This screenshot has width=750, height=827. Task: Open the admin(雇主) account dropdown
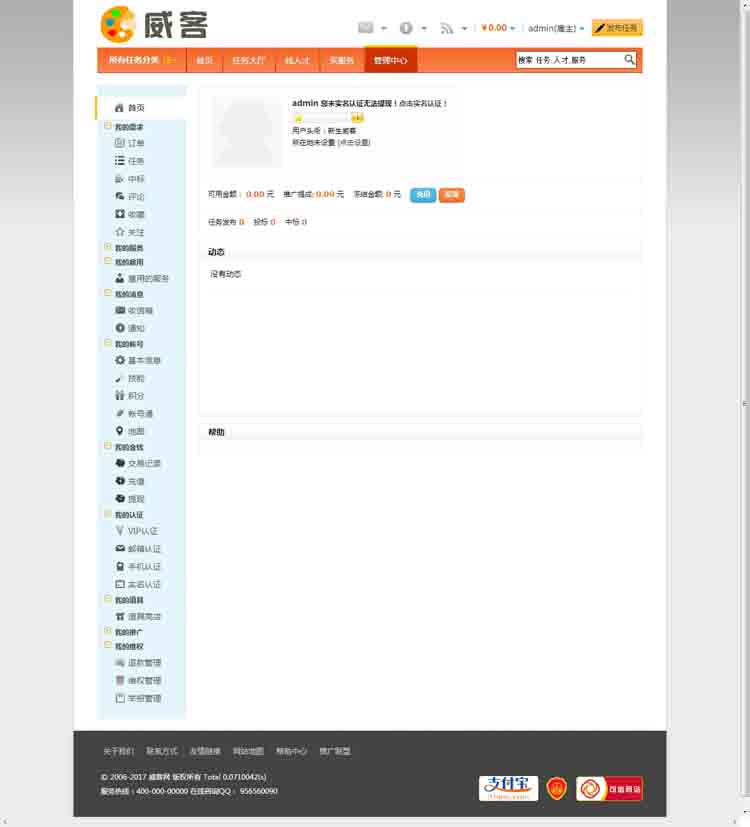(556, 28)
